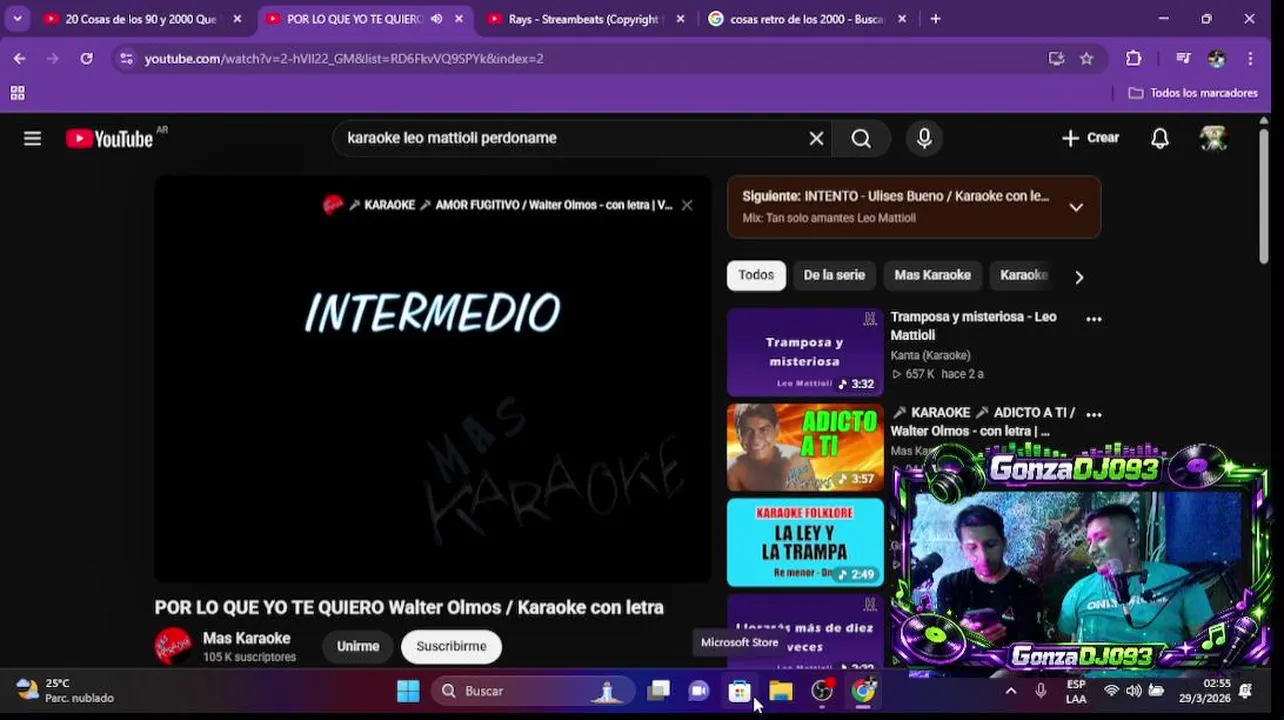Install app icon in address bar
This screenshot has width=1284, height=720.
coord(1056,59)
